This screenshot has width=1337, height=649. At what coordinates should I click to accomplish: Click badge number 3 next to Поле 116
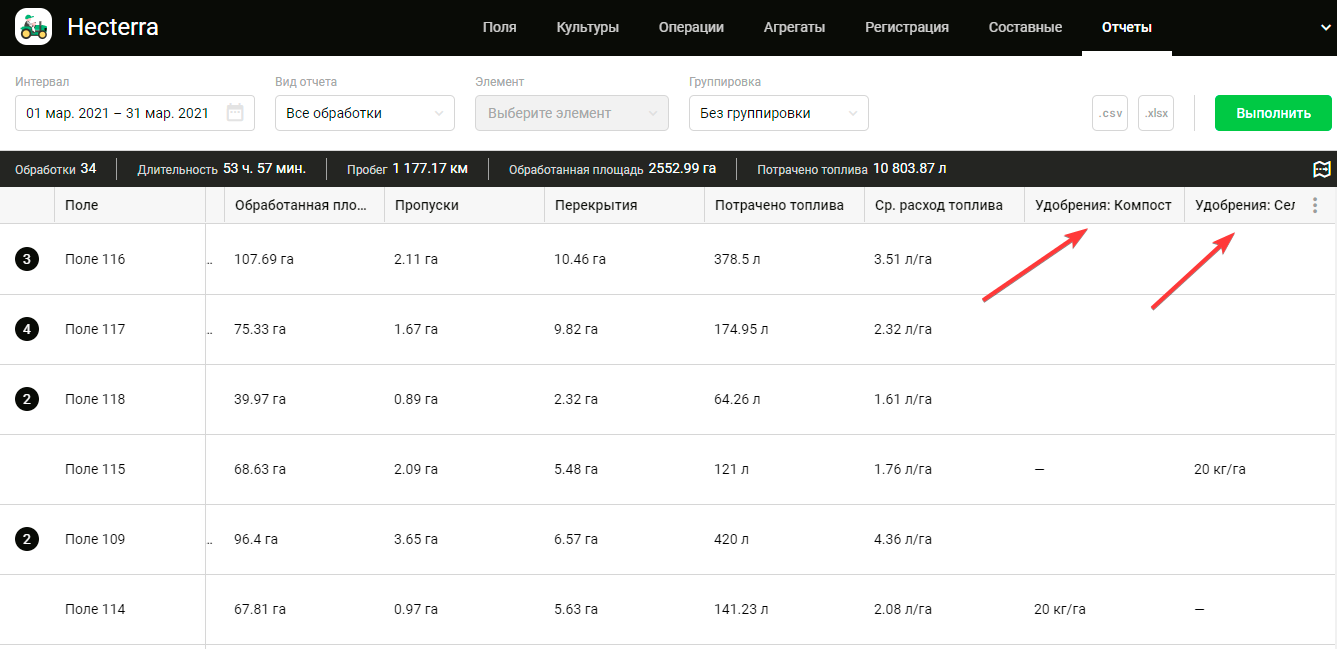point(27,259)
